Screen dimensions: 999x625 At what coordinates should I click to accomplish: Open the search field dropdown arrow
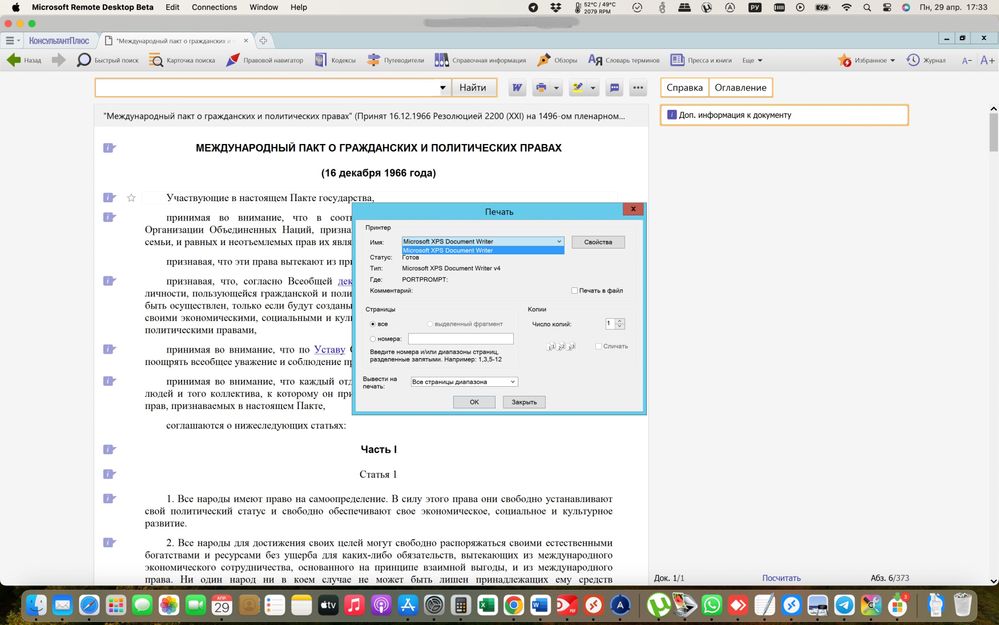click(443, 88)
